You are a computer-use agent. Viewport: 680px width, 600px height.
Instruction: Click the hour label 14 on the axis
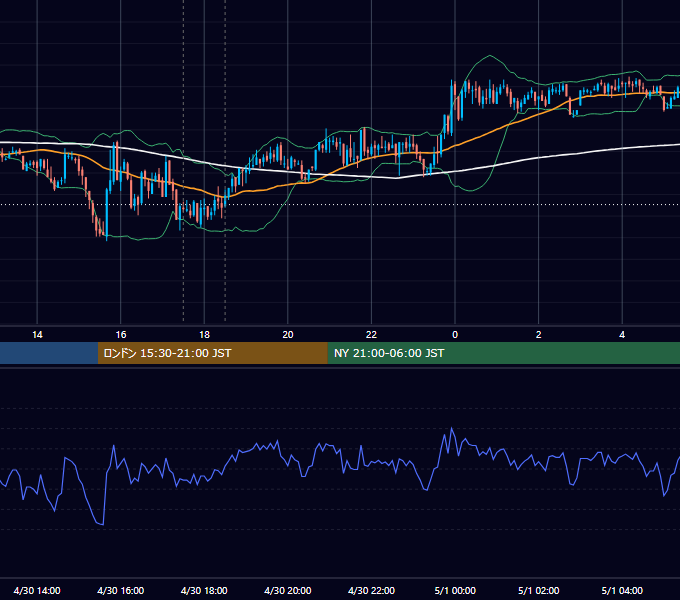tap(37, 335)
